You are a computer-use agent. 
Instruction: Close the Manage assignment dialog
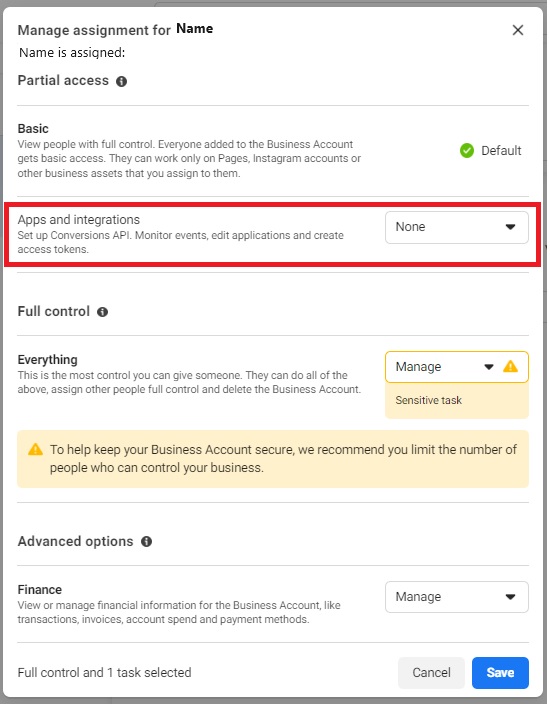tap(518, 30)
